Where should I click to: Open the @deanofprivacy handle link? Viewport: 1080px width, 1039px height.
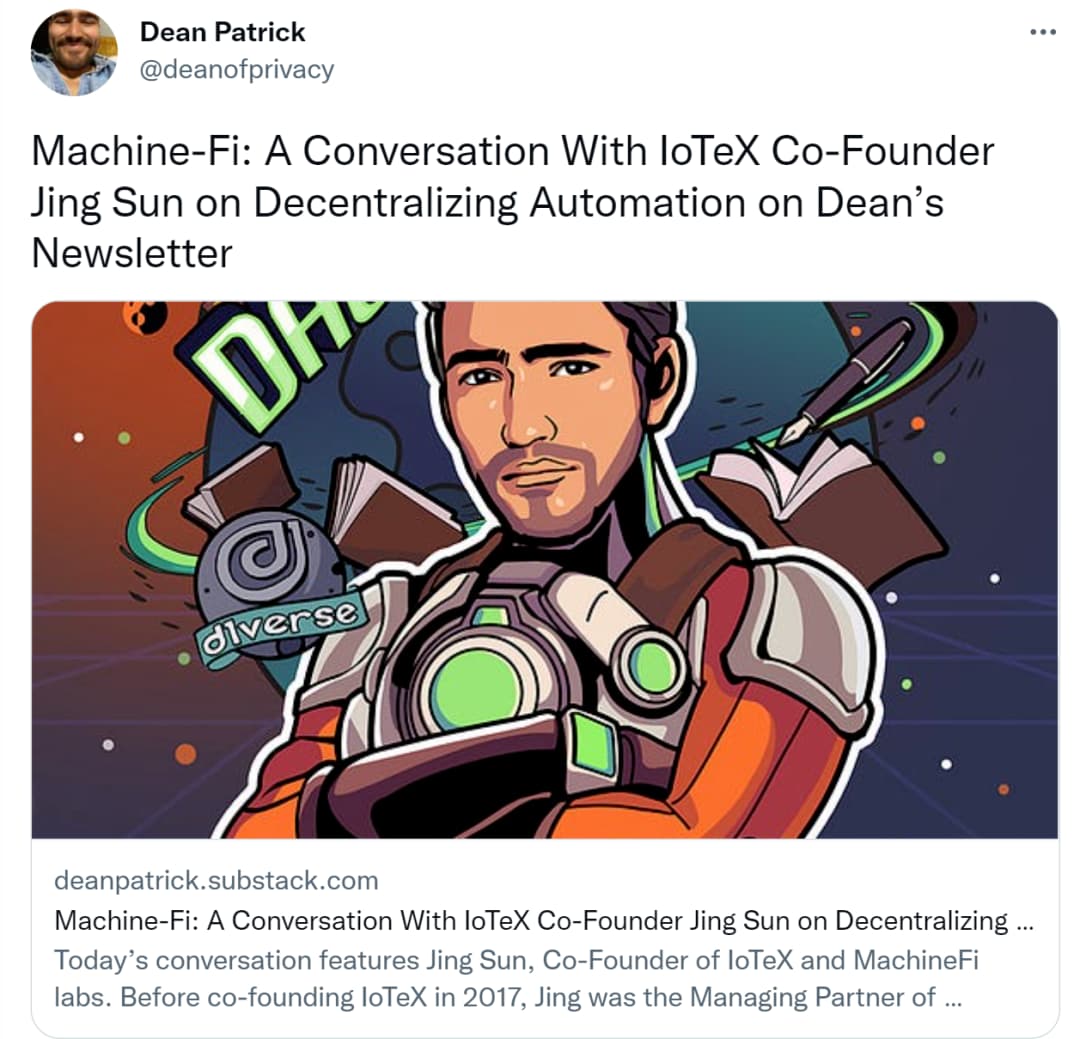(x=237, y=69)
